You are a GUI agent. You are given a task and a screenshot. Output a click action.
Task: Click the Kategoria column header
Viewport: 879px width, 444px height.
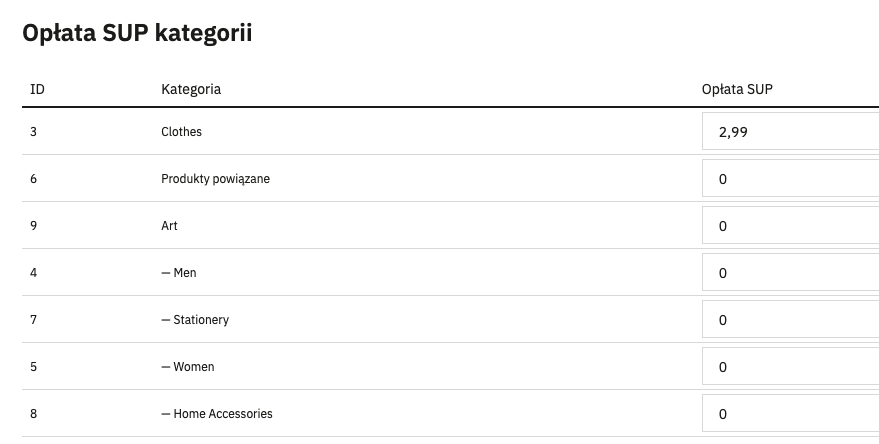(x=191, y=89)
